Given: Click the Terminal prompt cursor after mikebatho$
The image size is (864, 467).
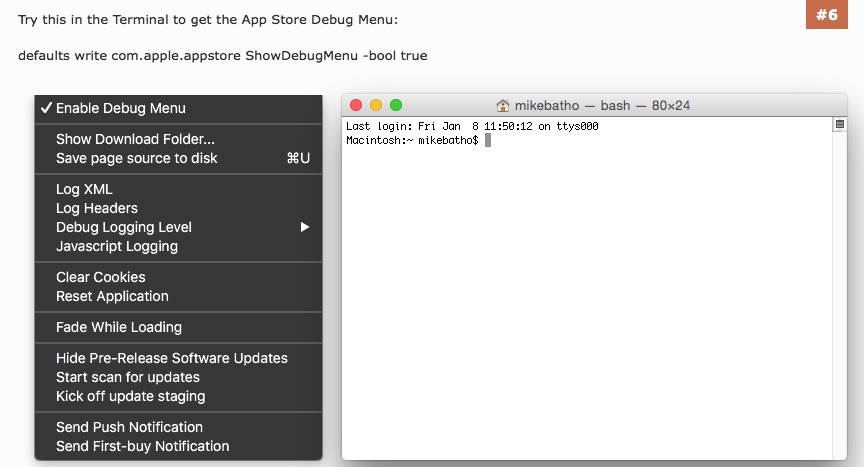Looking at the screenshot, I should coord(488,140).
